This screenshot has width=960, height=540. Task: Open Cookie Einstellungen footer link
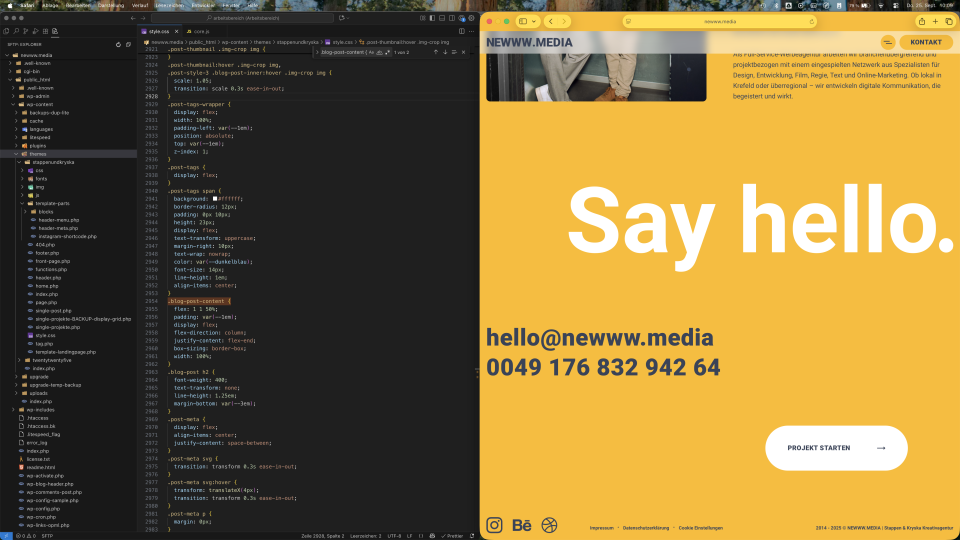click(x=700, y=528)
